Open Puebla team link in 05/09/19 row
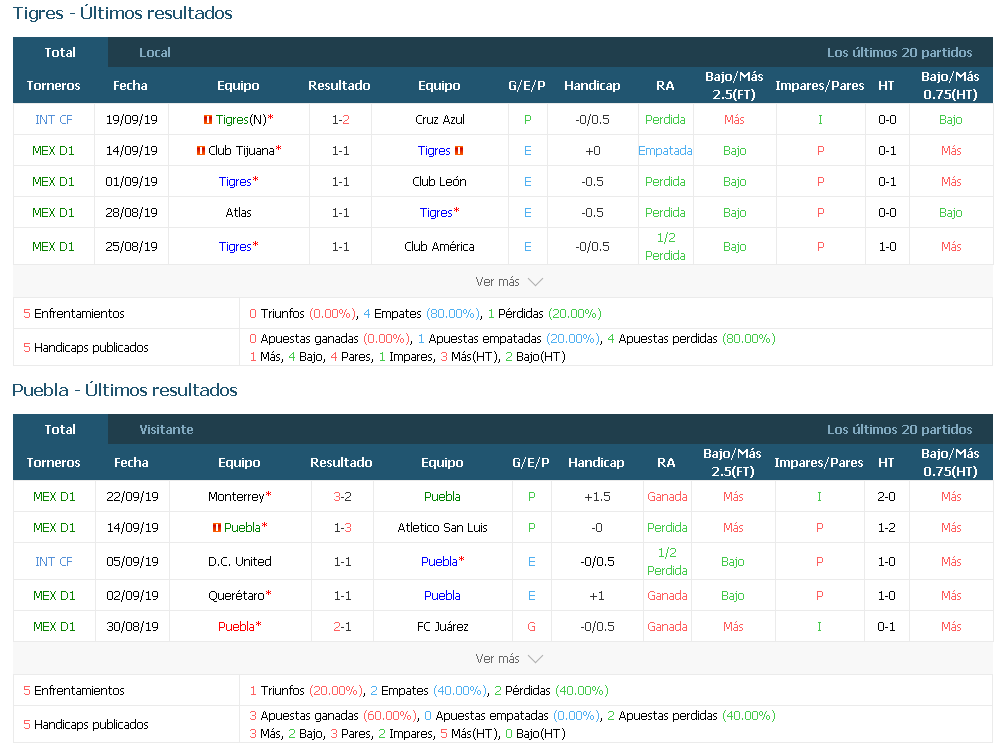 439,562
